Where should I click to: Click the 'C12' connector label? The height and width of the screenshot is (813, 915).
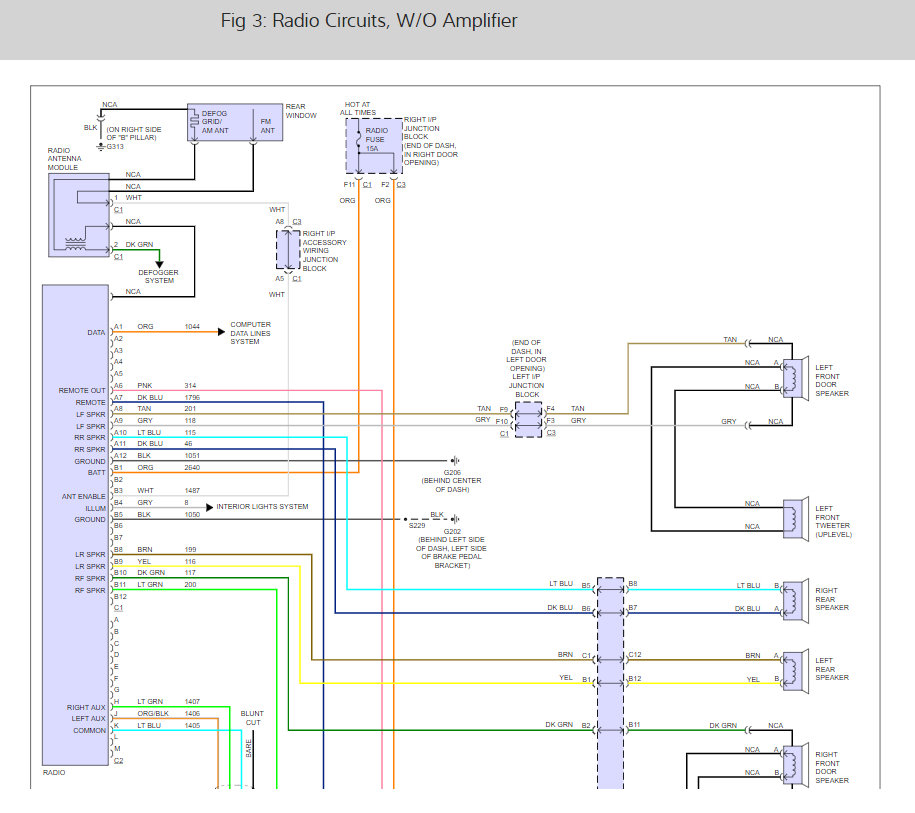[634, 655]
